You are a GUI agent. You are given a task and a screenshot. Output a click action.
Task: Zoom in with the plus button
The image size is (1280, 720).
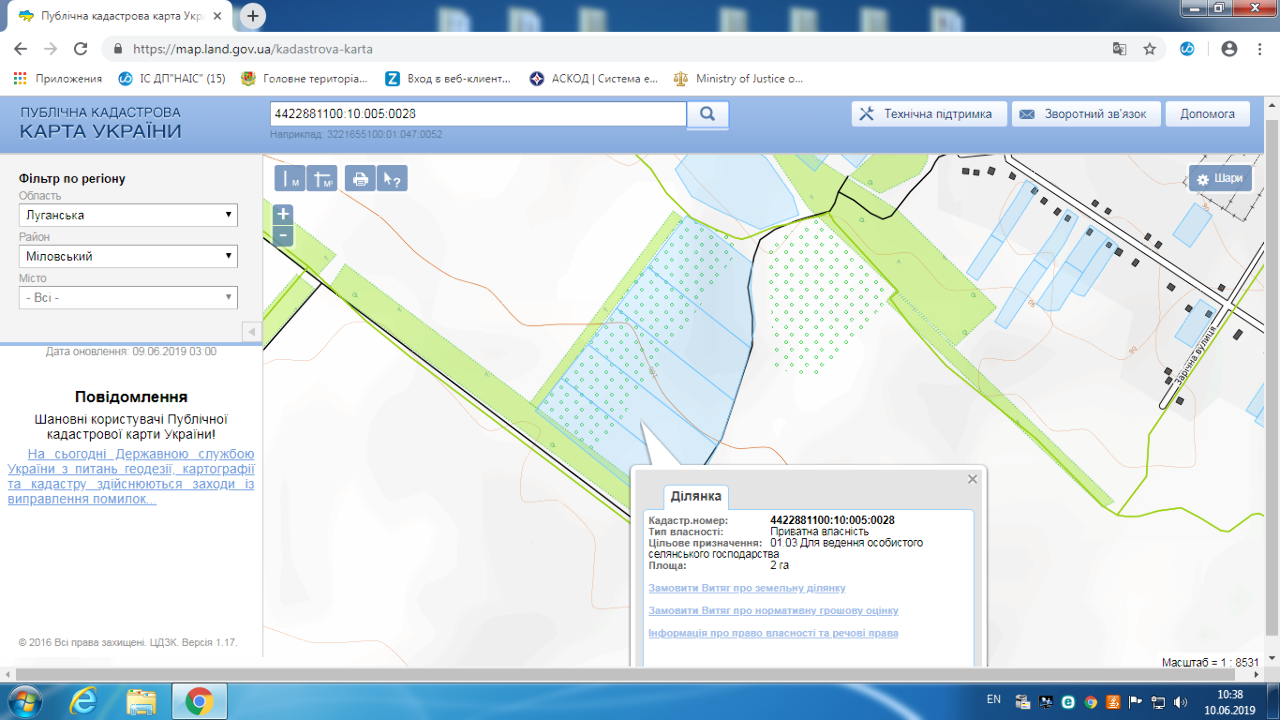click(283, 214)
